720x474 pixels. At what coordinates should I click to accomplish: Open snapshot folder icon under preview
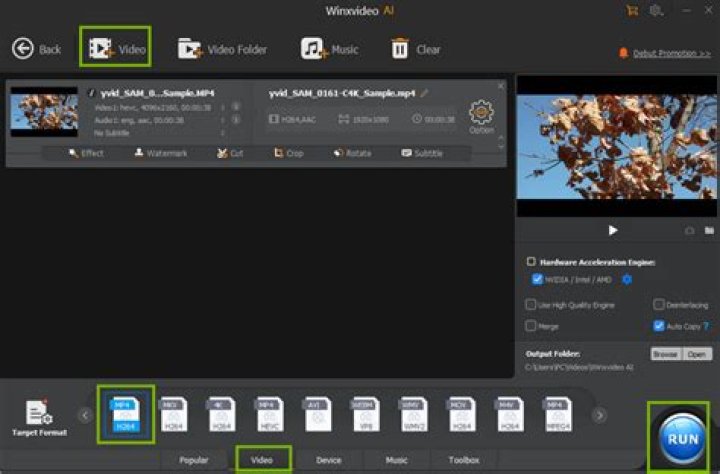[709, 231]
